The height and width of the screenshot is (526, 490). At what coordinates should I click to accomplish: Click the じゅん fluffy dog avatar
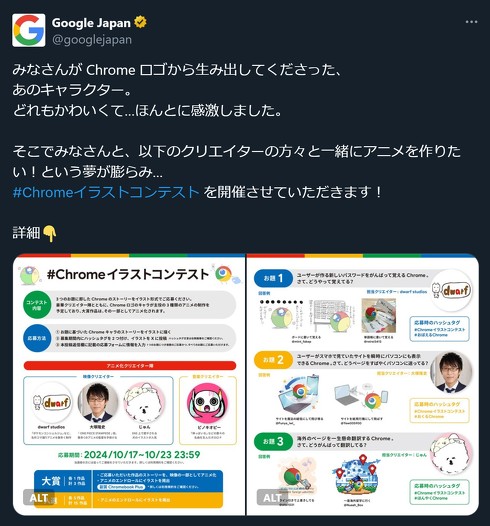point(144,403)
